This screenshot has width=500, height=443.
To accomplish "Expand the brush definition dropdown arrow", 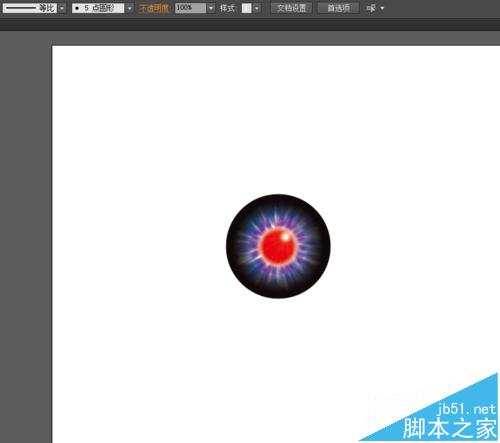I will tap(129, 8).
